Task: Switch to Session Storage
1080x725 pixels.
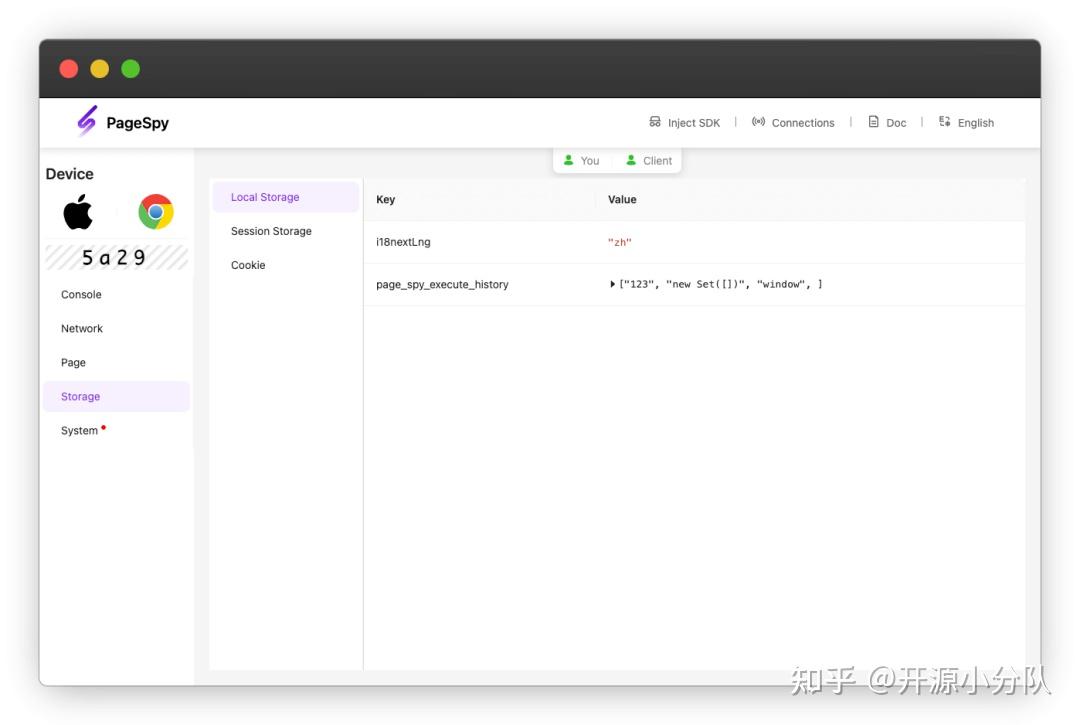Action: 270,230
